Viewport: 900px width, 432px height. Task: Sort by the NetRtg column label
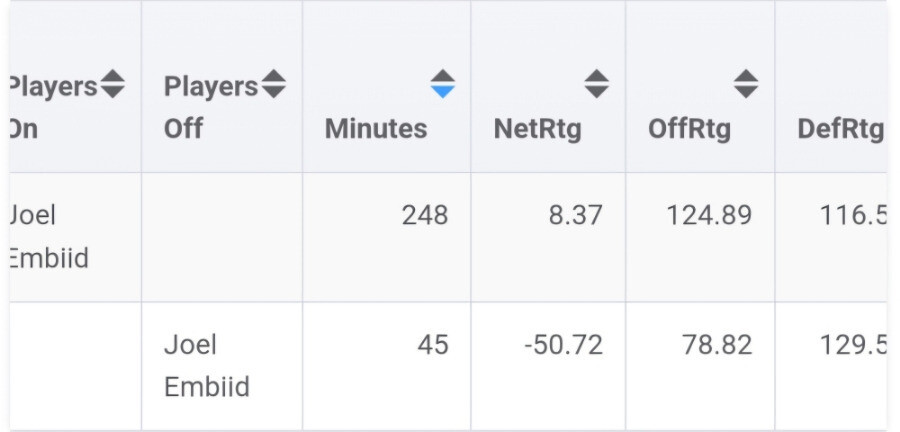[537, 129]
